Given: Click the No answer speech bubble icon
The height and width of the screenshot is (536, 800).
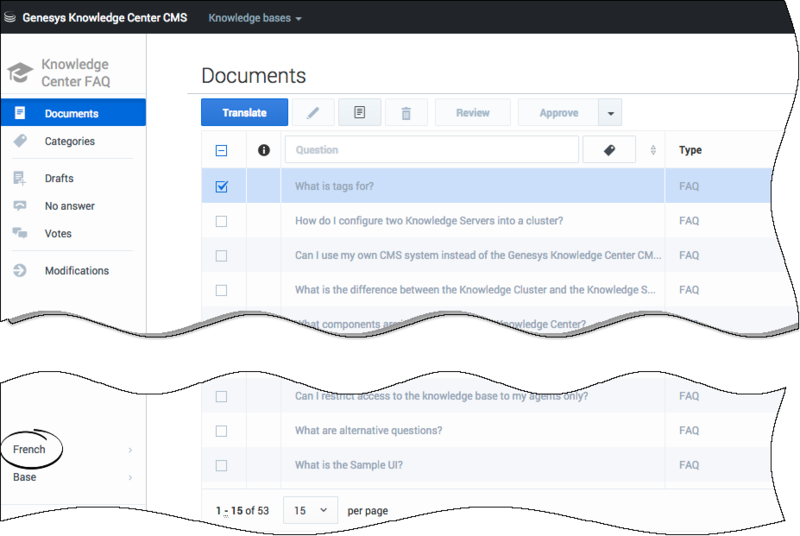Looking at the screenshot, I should 20,206.
